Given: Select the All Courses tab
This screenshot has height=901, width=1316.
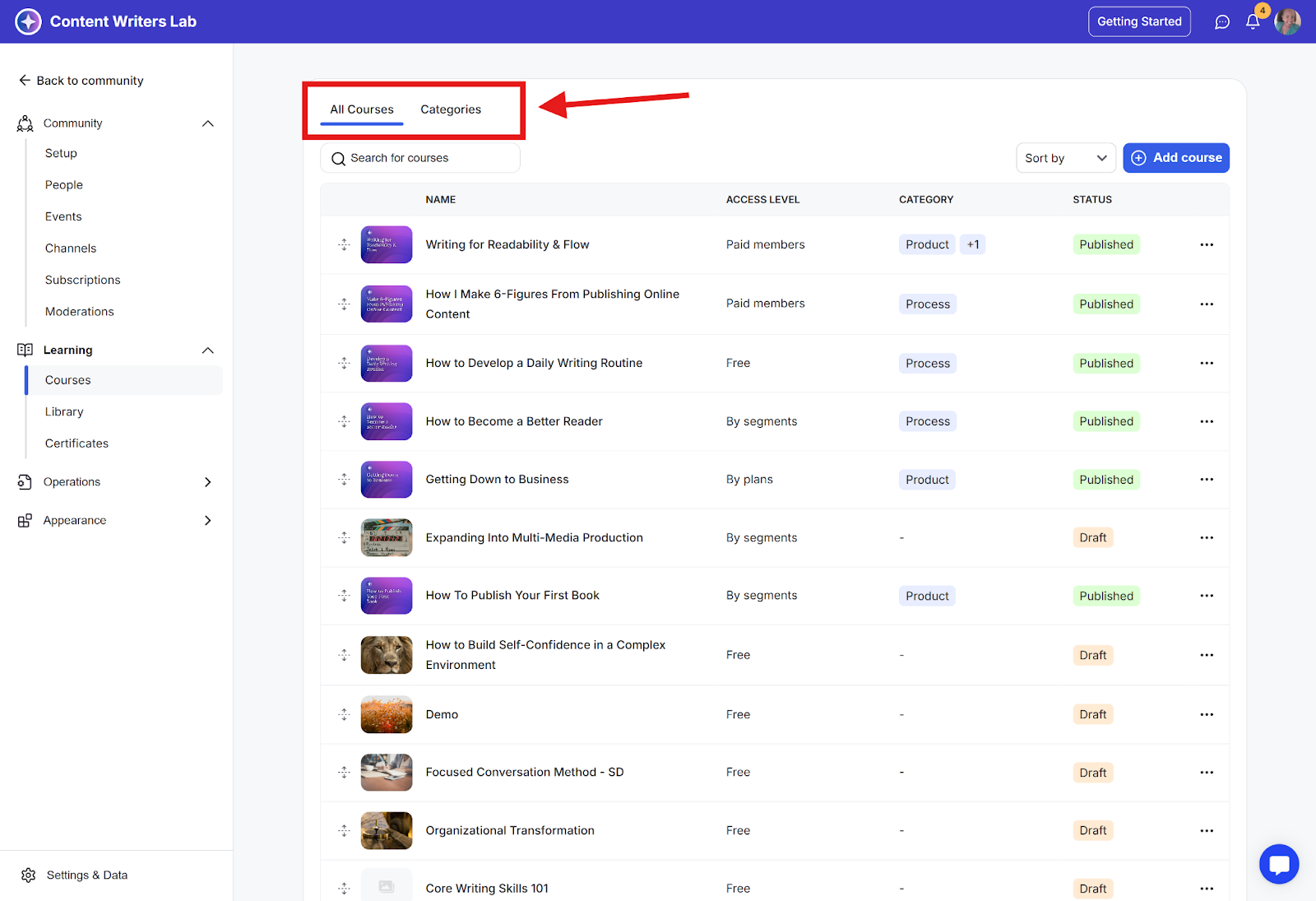Looking at the screenshot, I should click(362, 109).
